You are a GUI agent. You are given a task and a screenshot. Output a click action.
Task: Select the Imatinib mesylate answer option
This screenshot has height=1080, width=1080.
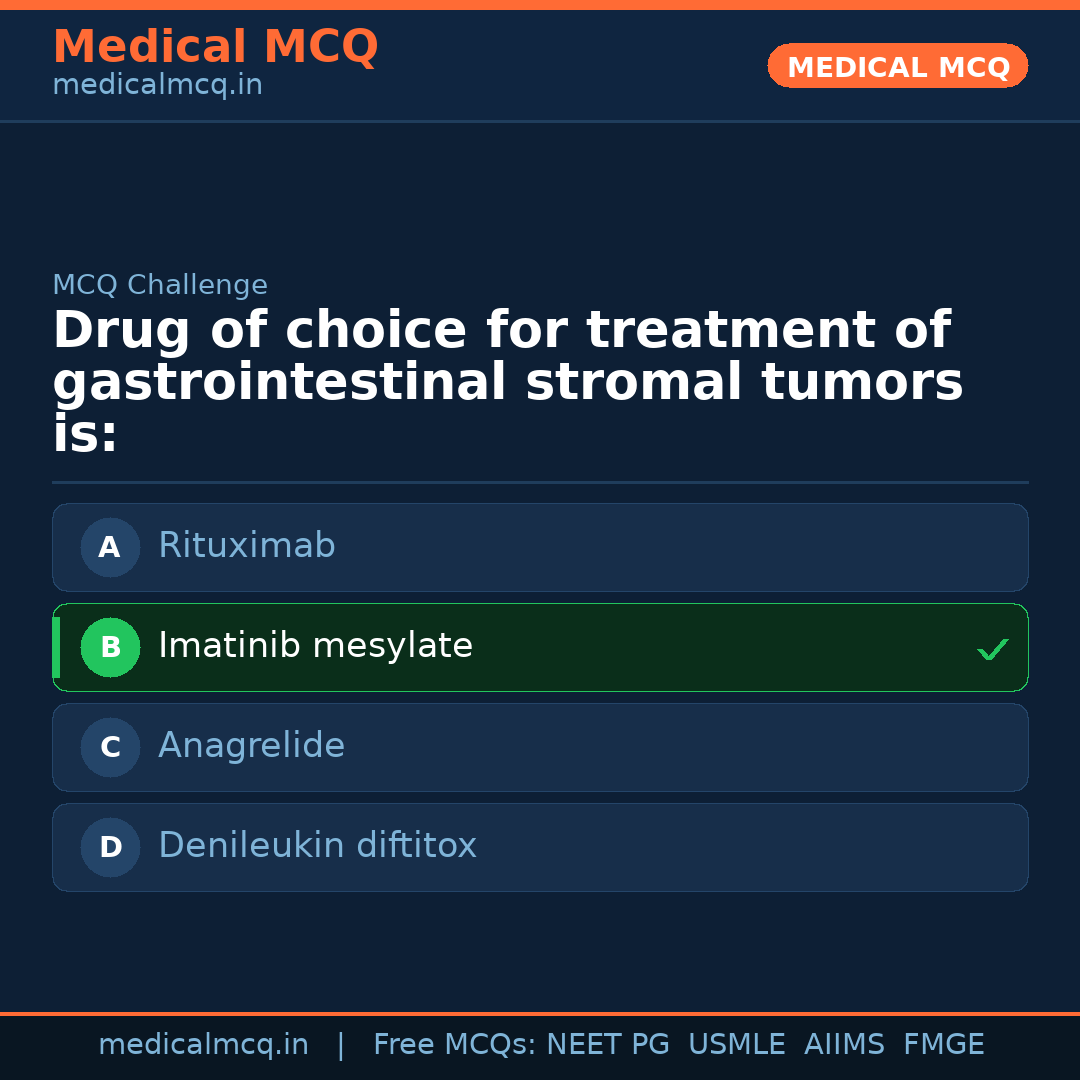[x=540, y=647]
